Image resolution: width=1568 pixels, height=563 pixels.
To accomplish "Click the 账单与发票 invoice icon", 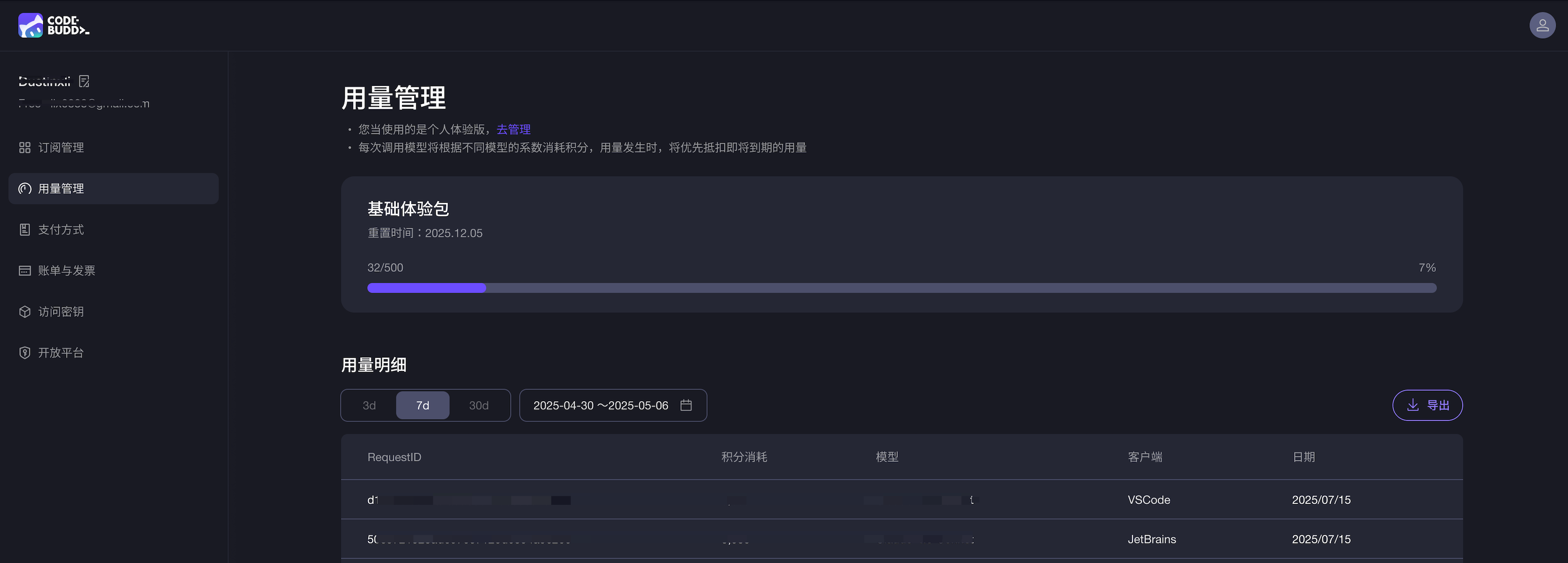I will point(24,270).
